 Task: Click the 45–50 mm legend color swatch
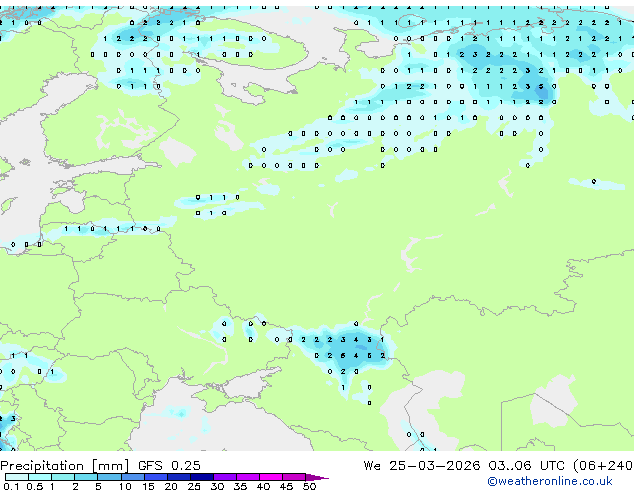point(294,477)
